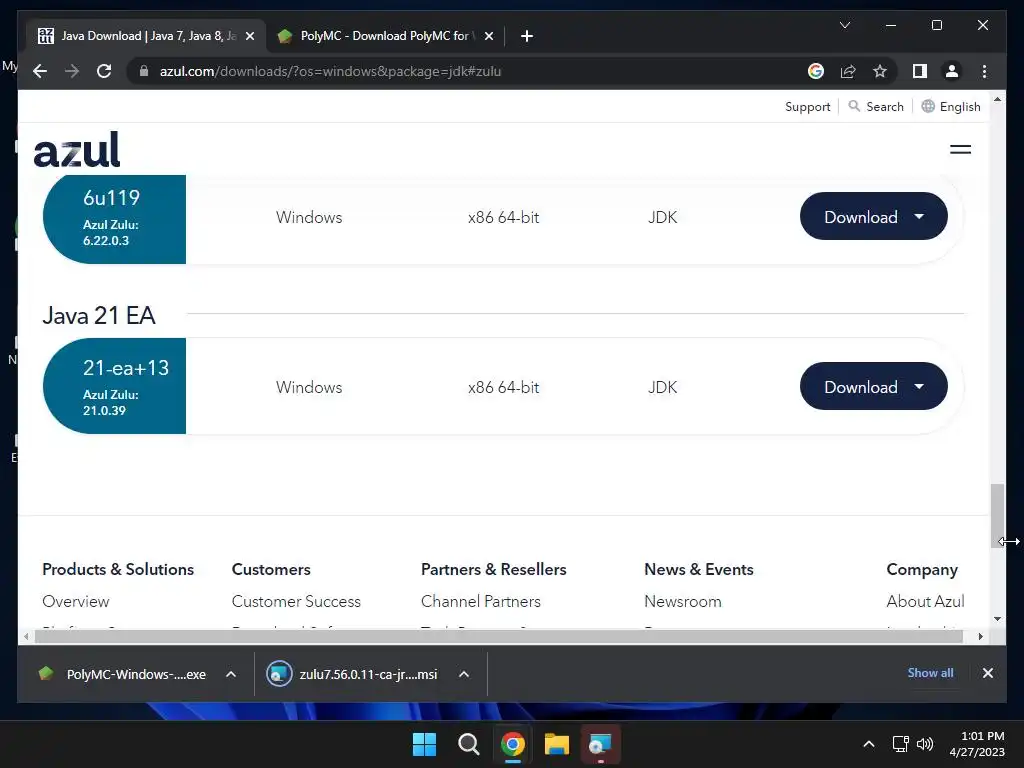Open the Support link
The image size is (1024, 768).
(807, 106)
